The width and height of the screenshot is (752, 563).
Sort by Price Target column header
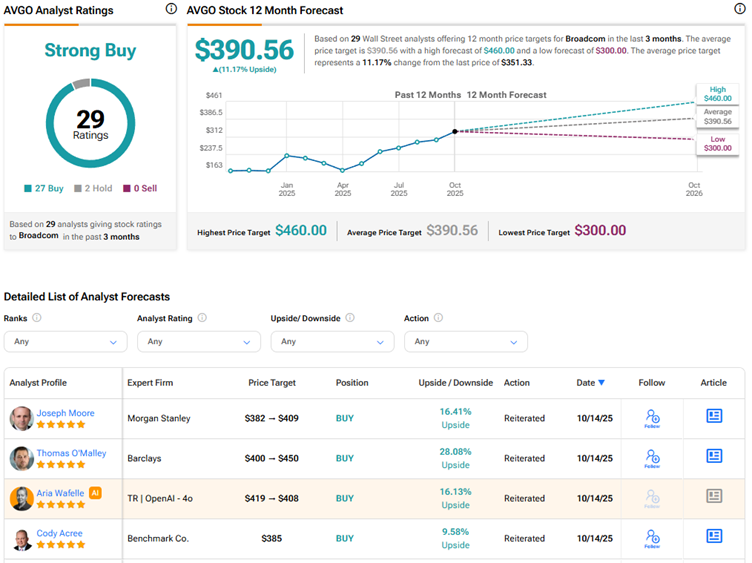(272, 383)
